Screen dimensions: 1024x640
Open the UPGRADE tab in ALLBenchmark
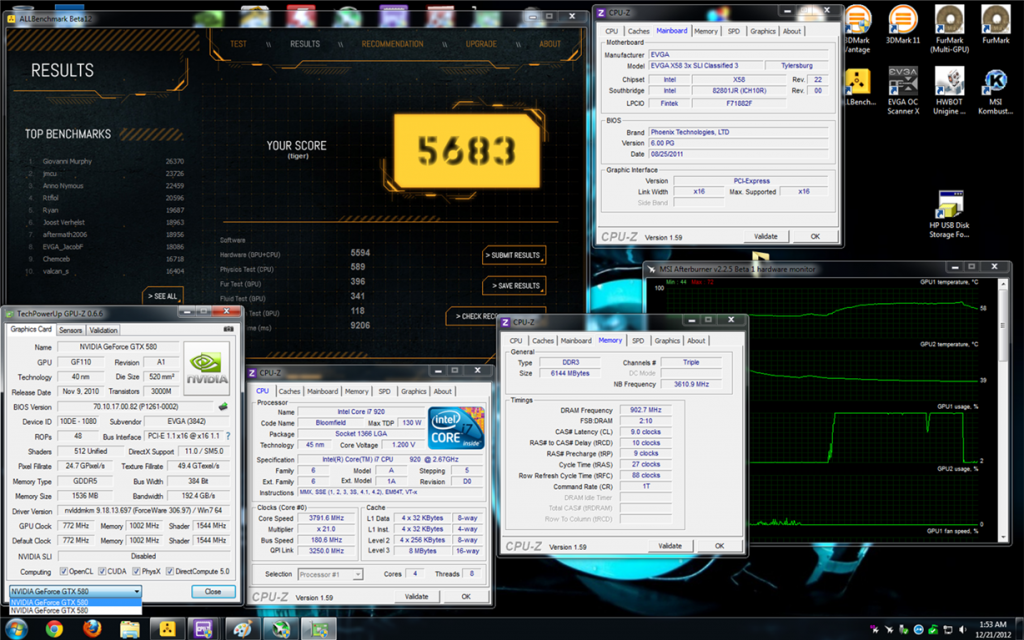coord(481,44)
